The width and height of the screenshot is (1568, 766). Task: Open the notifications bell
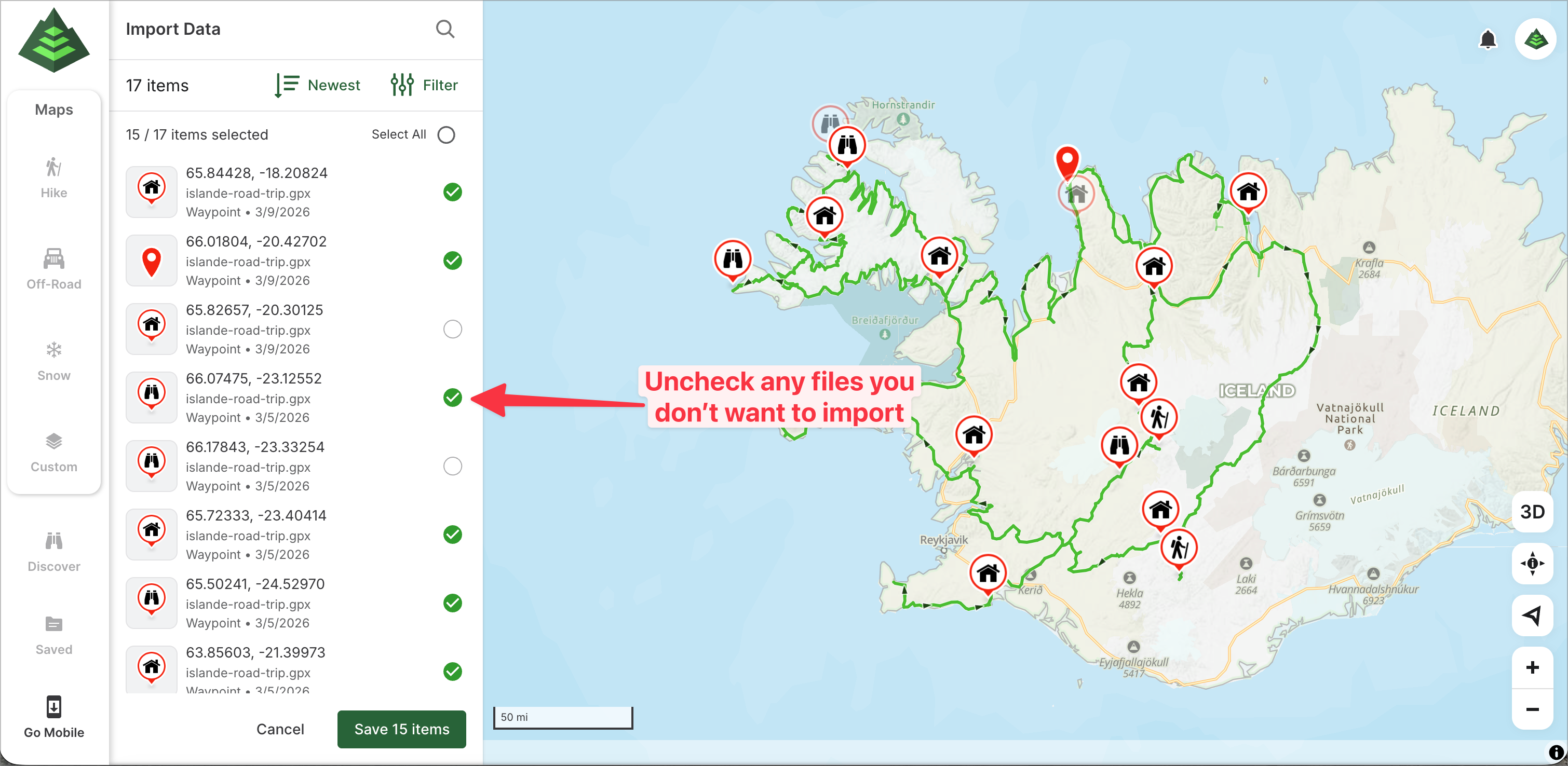(x=1487, y=39)
